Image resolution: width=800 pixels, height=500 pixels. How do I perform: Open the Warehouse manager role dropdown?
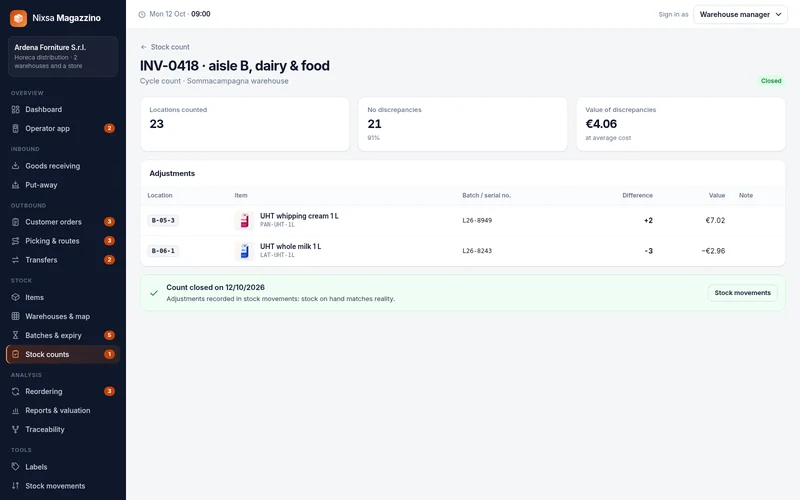tap(740, 14)
